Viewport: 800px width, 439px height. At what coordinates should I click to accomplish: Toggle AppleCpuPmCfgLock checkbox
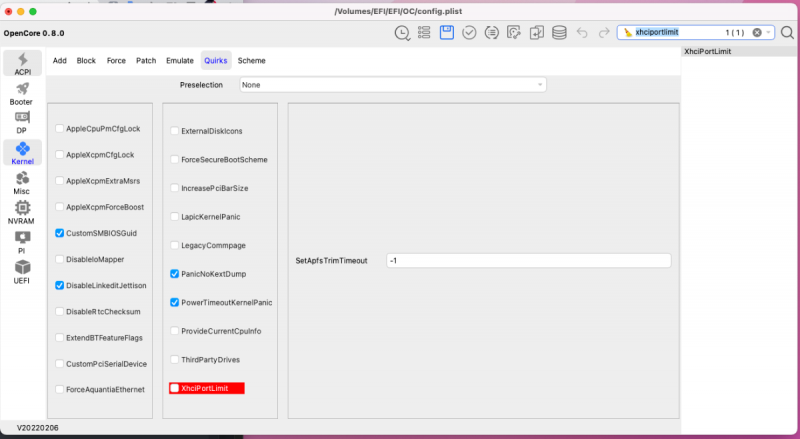[x=60, y=129]
